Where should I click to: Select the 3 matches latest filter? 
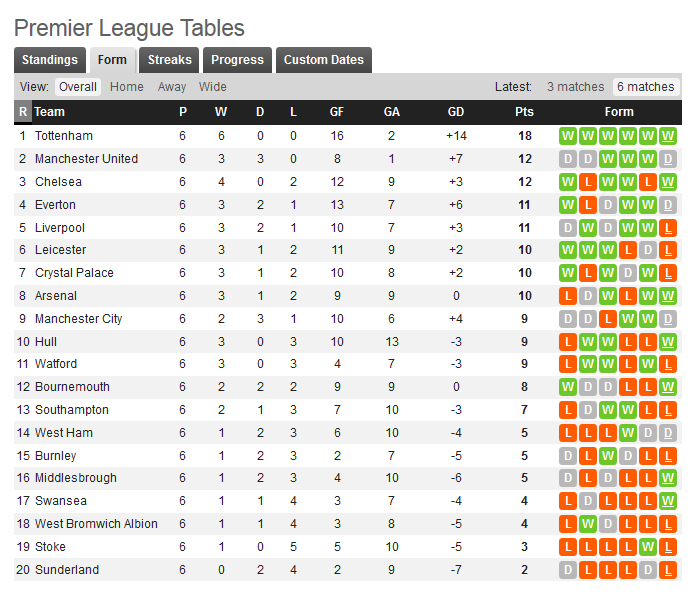click(575, 87)
